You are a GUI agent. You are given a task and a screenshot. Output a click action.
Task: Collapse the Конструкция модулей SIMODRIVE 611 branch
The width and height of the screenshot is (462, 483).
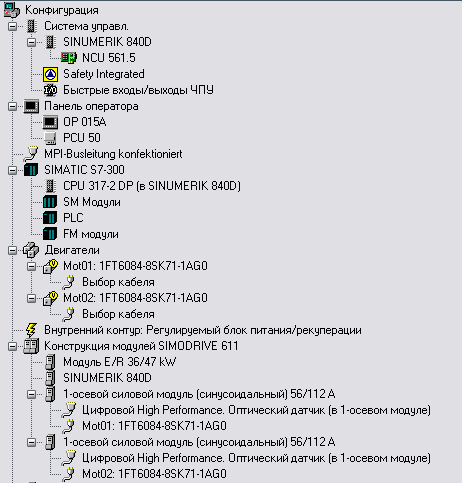tap(12, 346)
